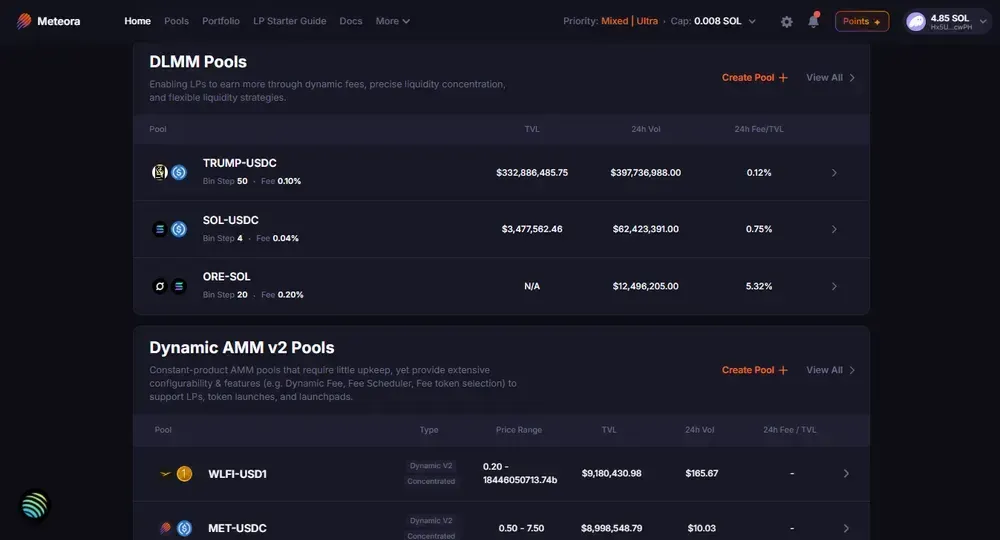Click MET-USDC price range 0.50 - 7.50
Viewport: 1000px width, 540px height.
(521, 529)
